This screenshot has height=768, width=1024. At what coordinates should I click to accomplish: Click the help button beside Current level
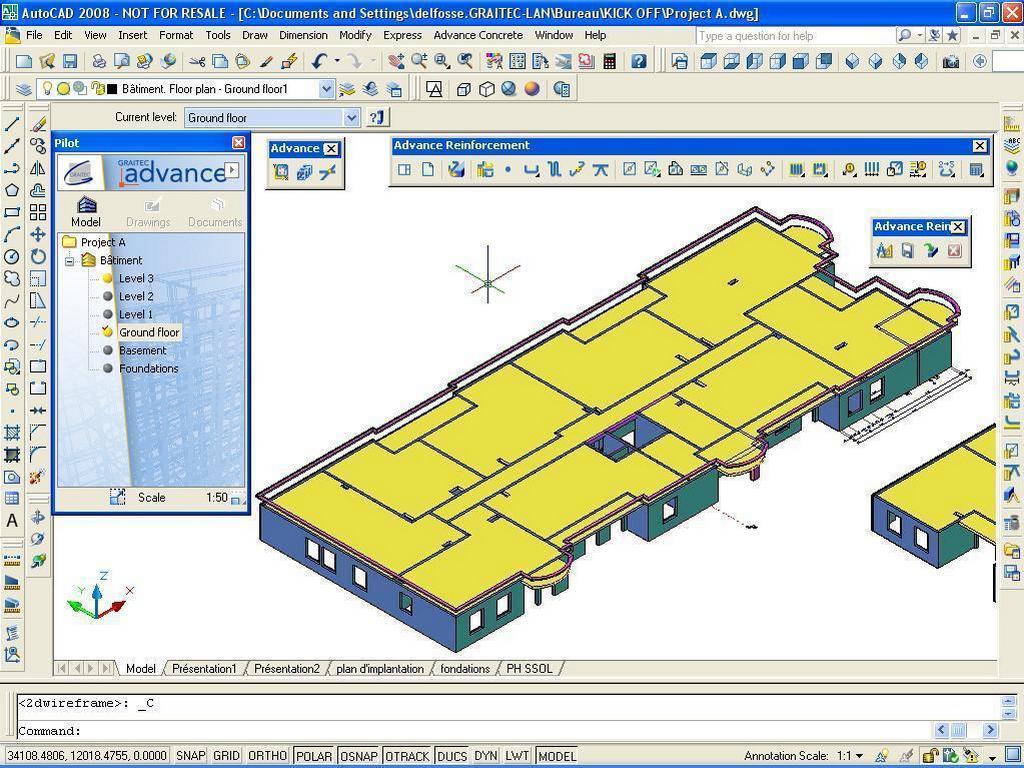click(378, 118)
